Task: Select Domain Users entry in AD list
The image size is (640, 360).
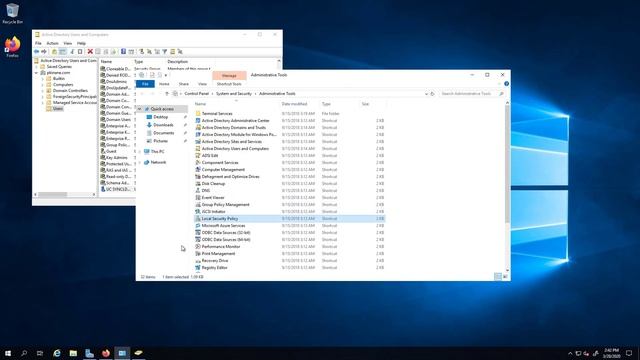Action: tap(116, 120)
